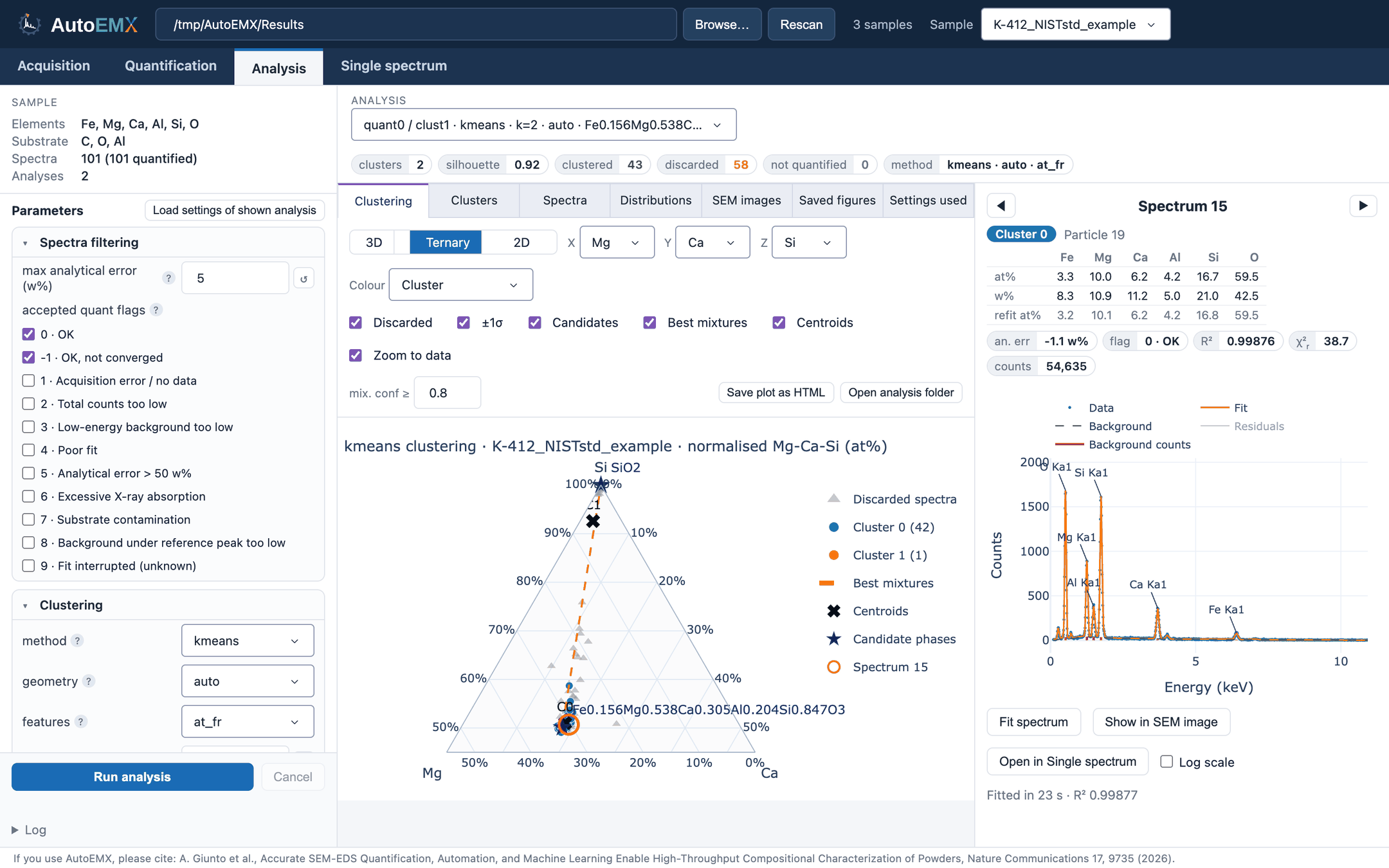
Task: Open the Z axis Si dropdown
Action: (x=809, y=242)
